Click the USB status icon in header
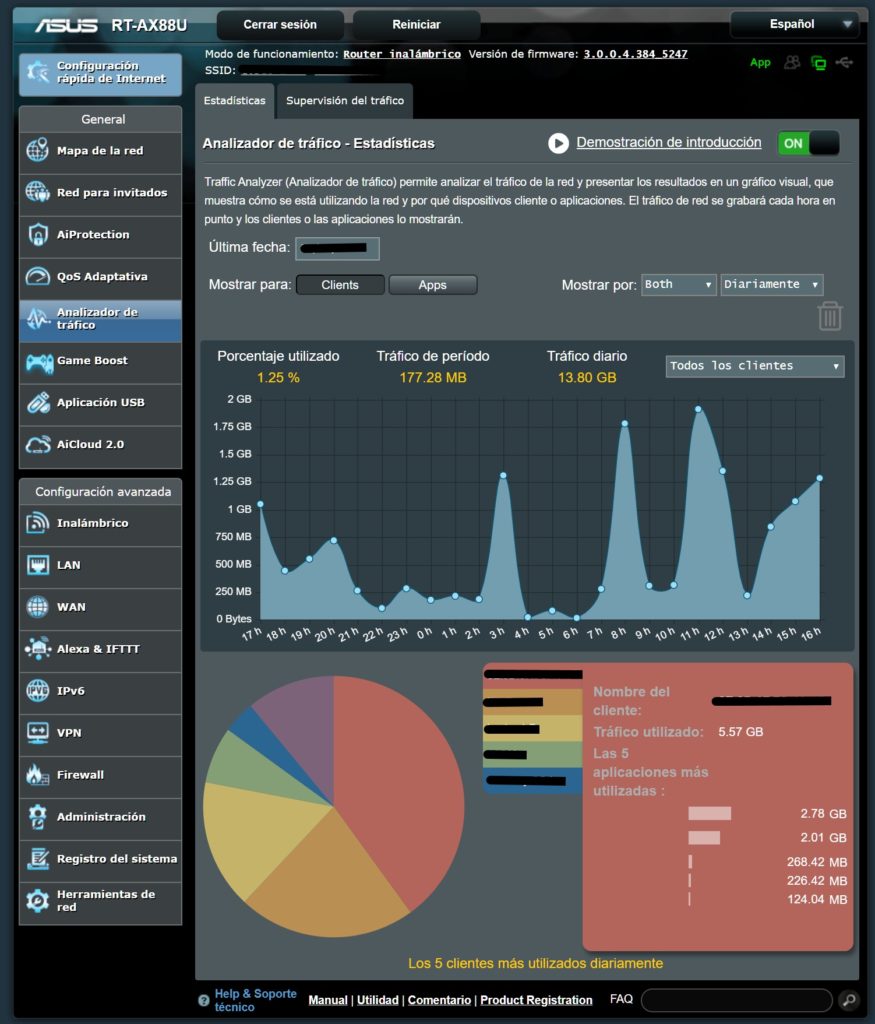The width and height of the screenshot is (875, 1024). 845,63
